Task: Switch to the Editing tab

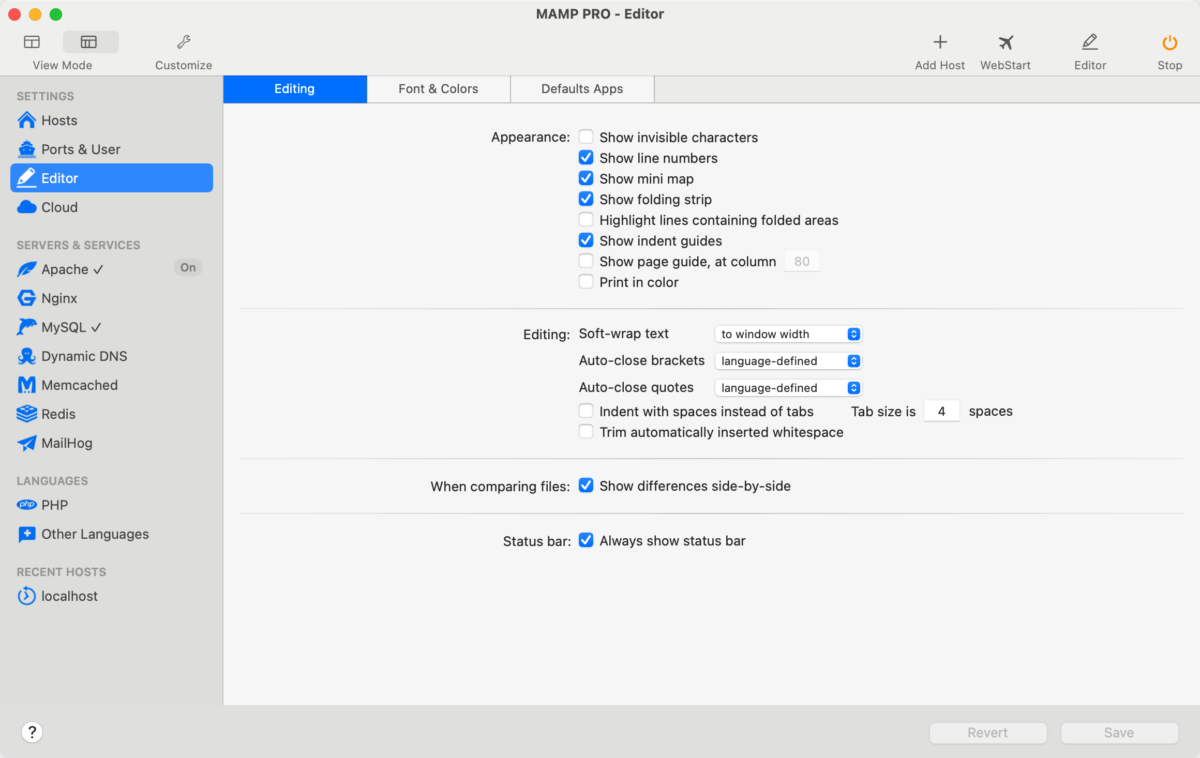Action: tap(295, 89)
